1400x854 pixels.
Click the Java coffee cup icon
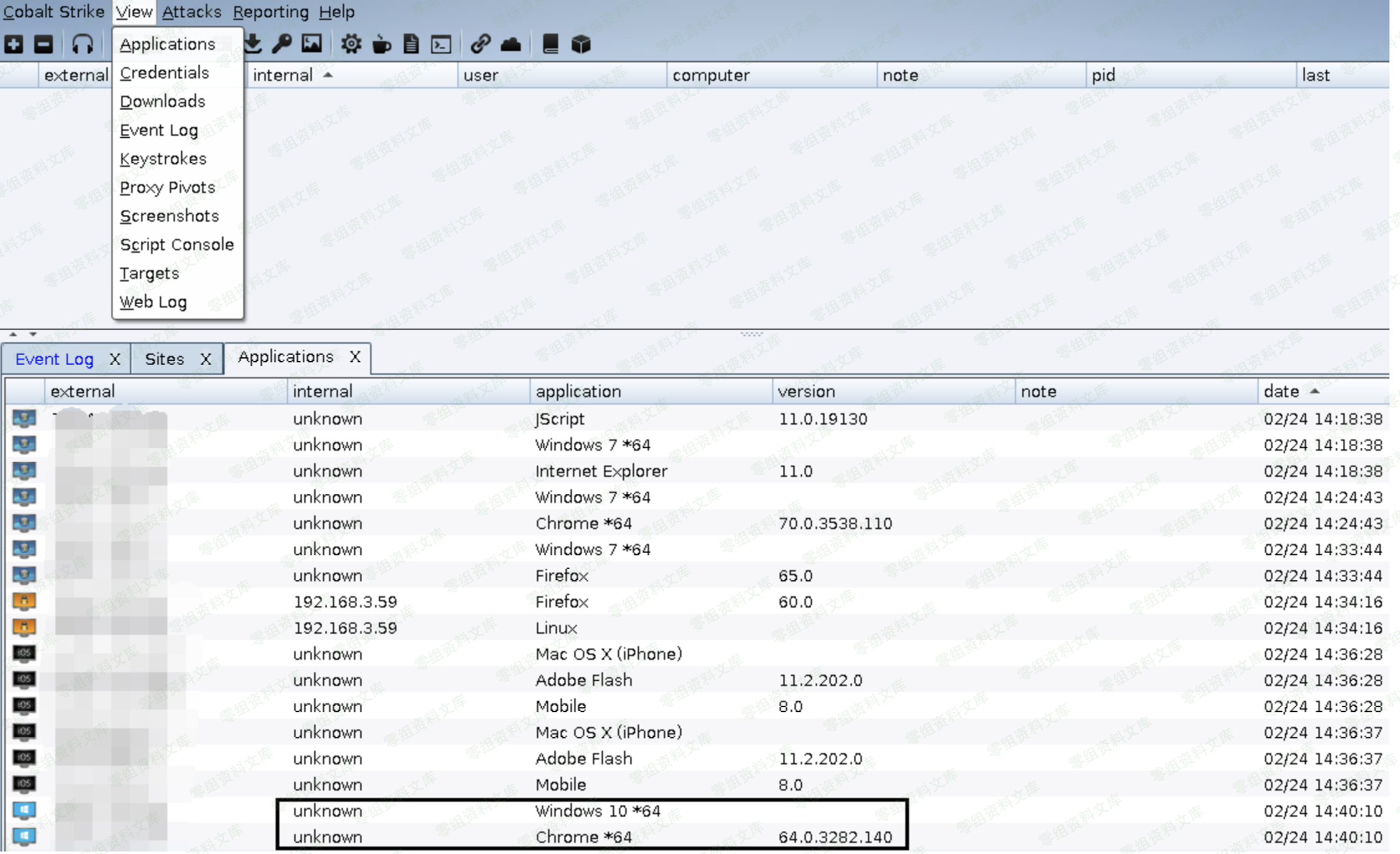(381, 44)
